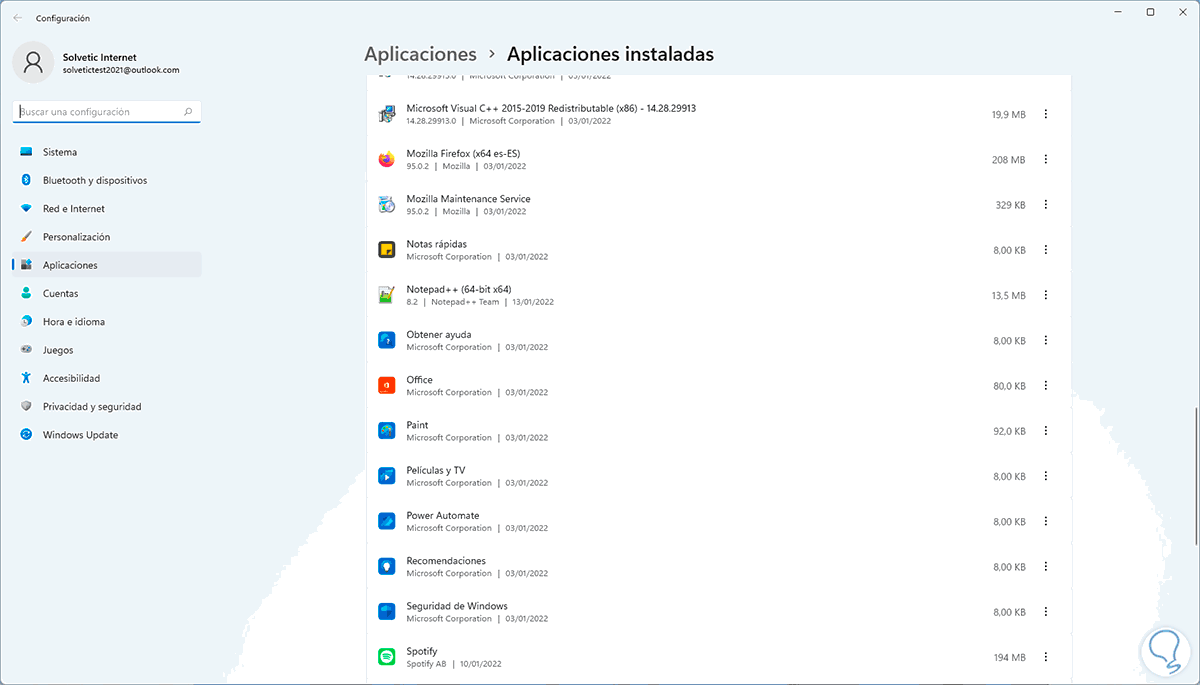The image size is (1200, 685).
Task: Click the Notepad++ app icon
Action: click(387, 295)
